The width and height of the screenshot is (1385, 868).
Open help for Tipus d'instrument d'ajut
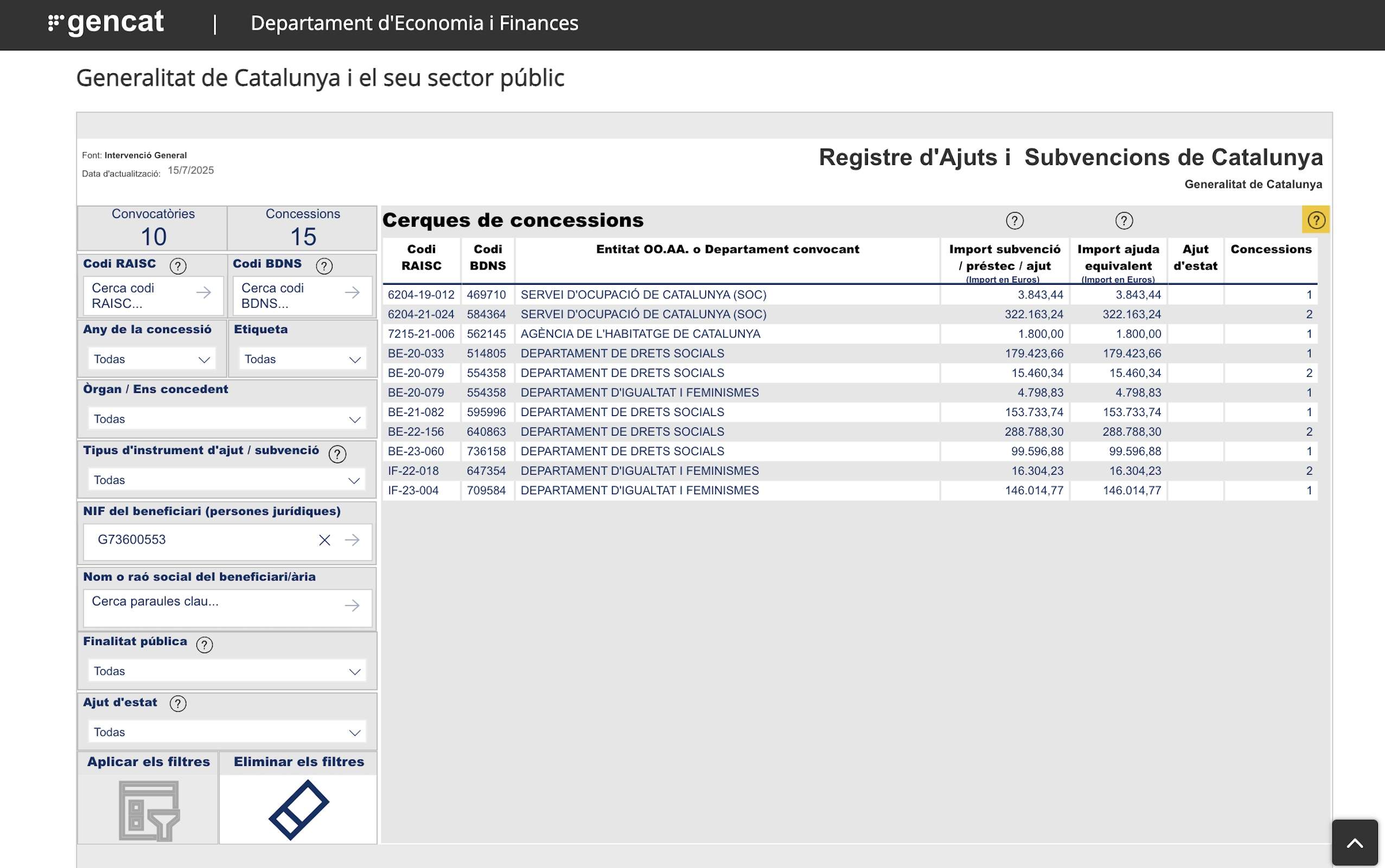coord(337,454)
